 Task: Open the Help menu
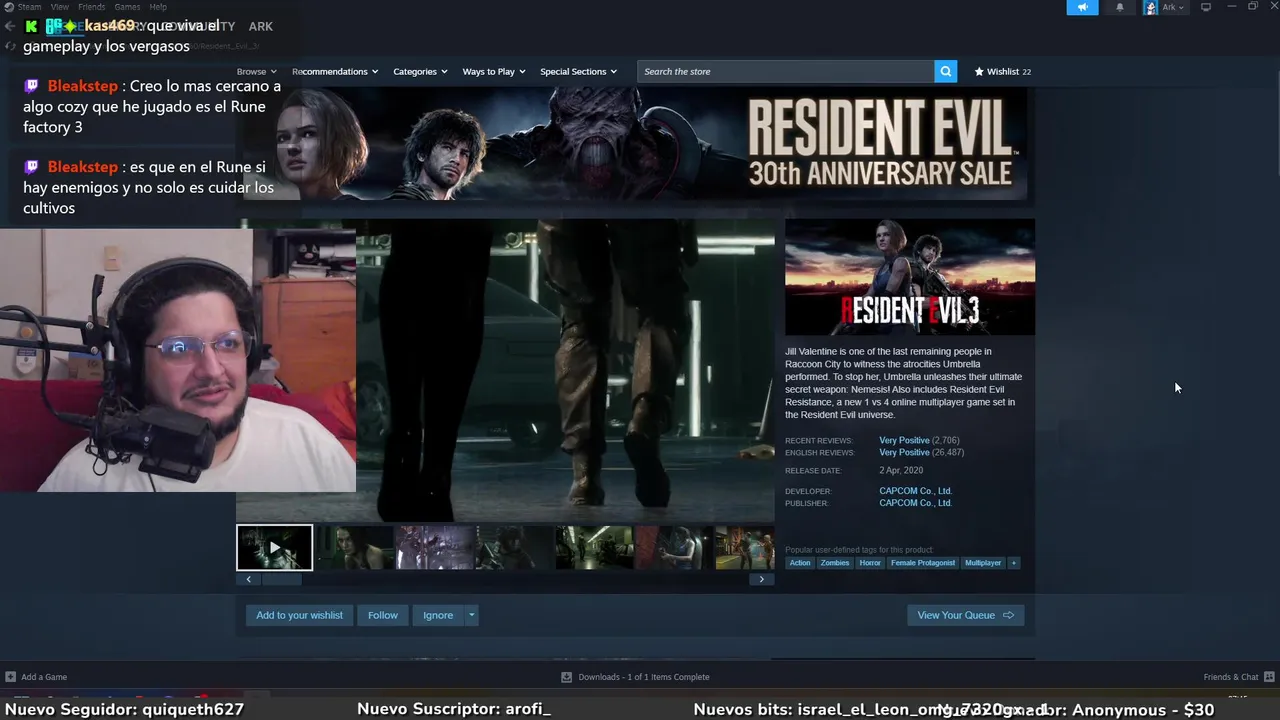[x=158, y=7]
